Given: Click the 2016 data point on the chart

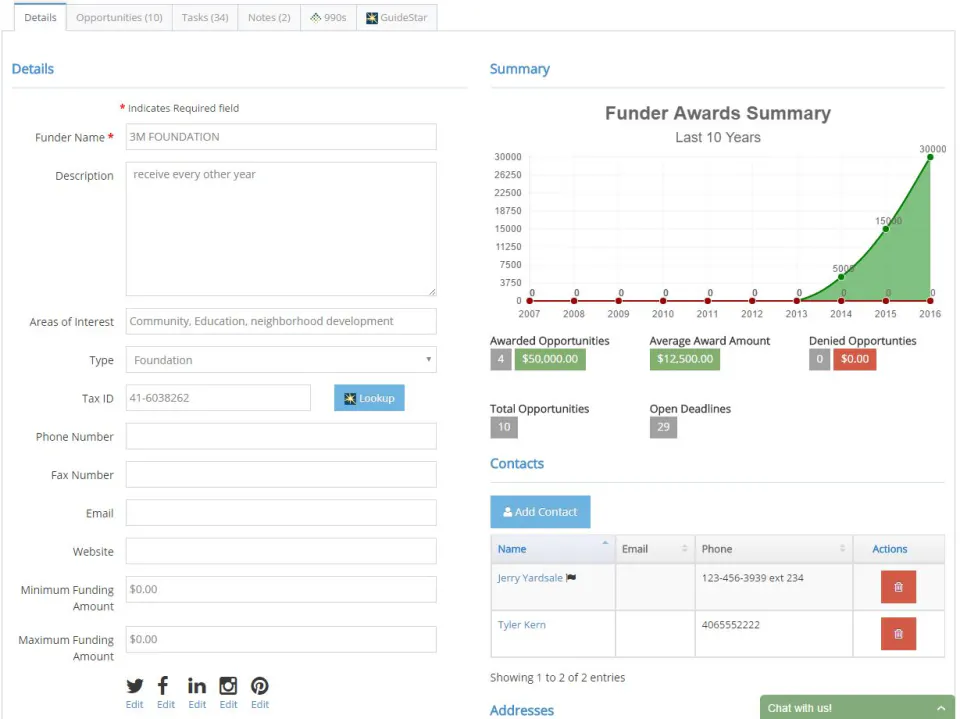Looking at the screenshot, I should click(x=930, y=157).
